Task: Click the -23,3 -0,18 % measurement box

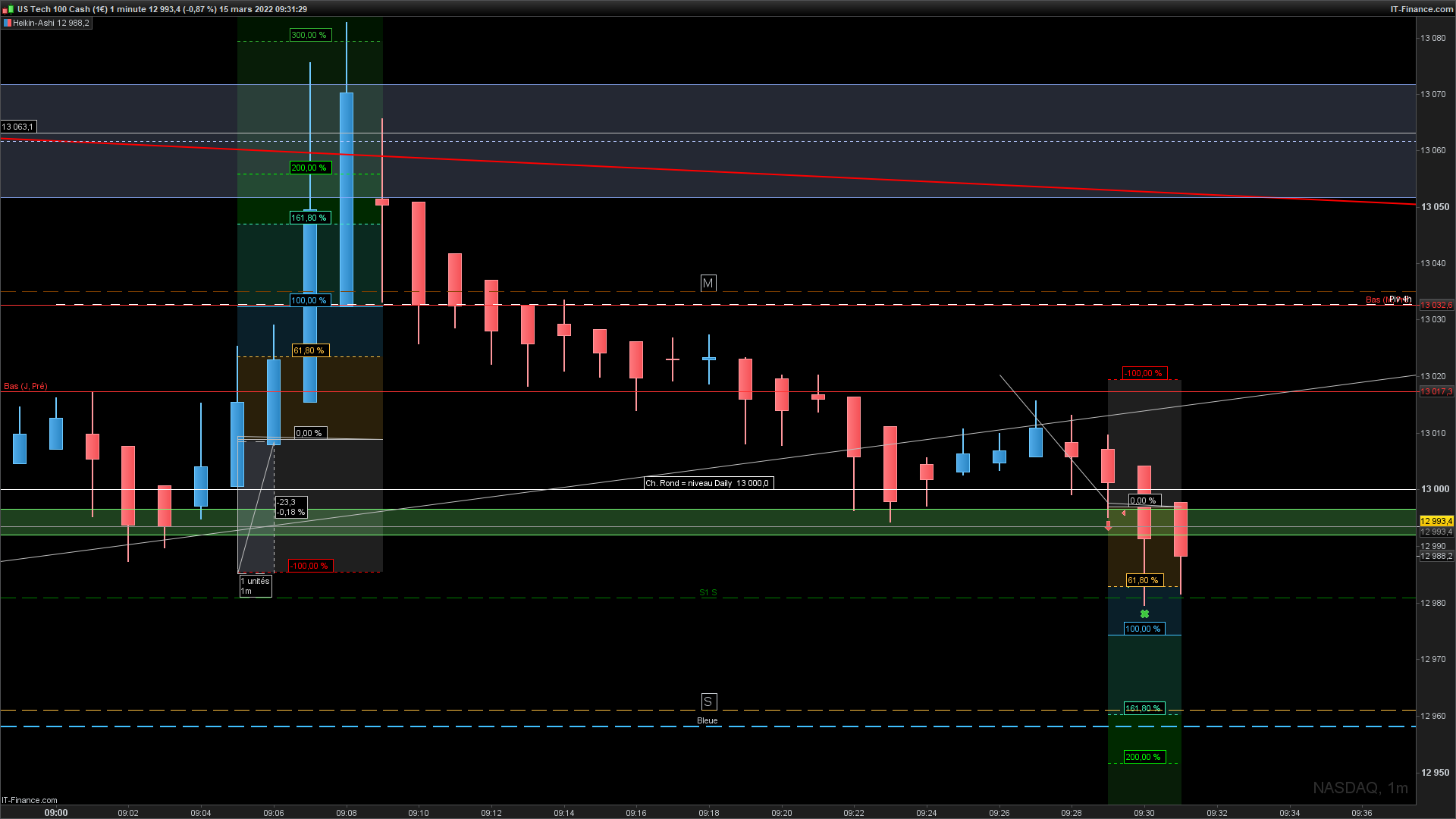Action: click(290, 507)
